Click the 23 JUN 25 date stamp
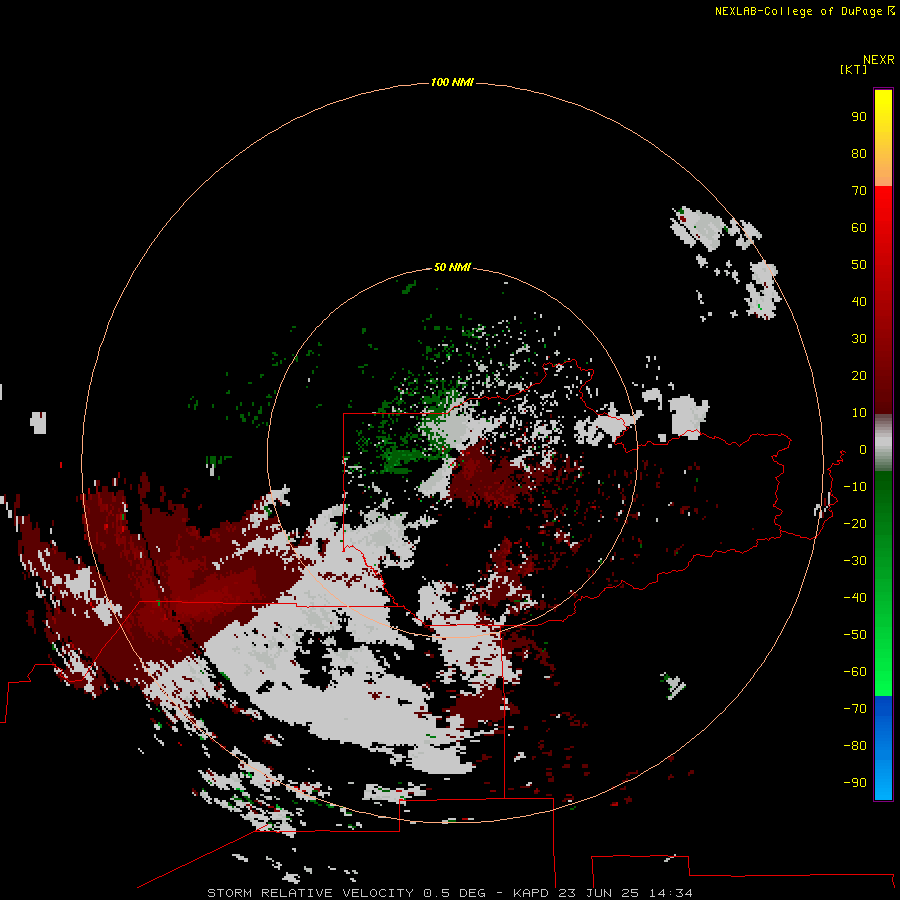 pos(599,893)
